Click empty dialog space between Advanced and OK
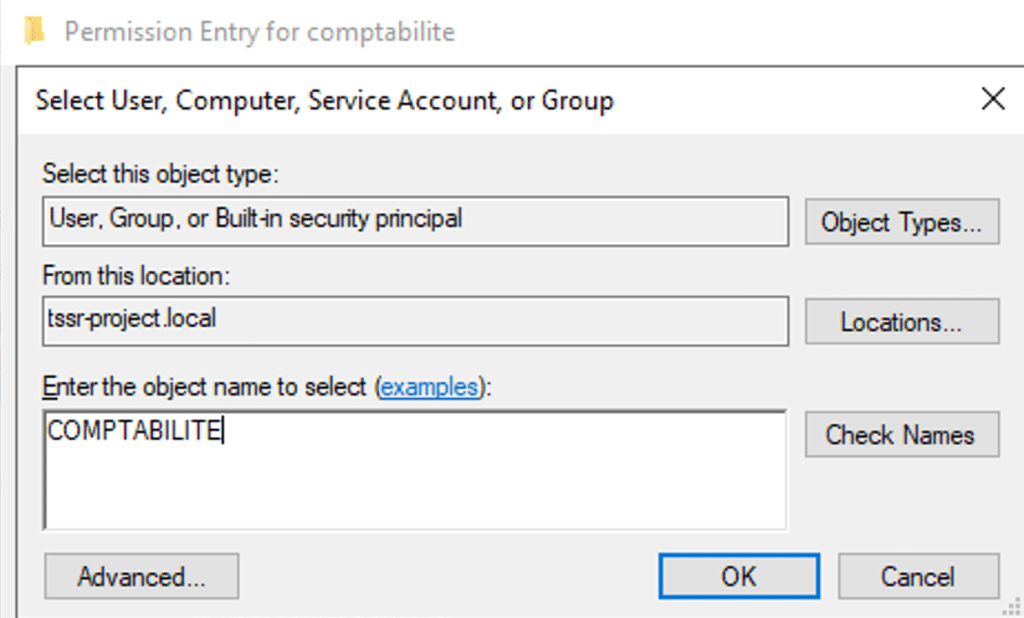 coord(450,576)
